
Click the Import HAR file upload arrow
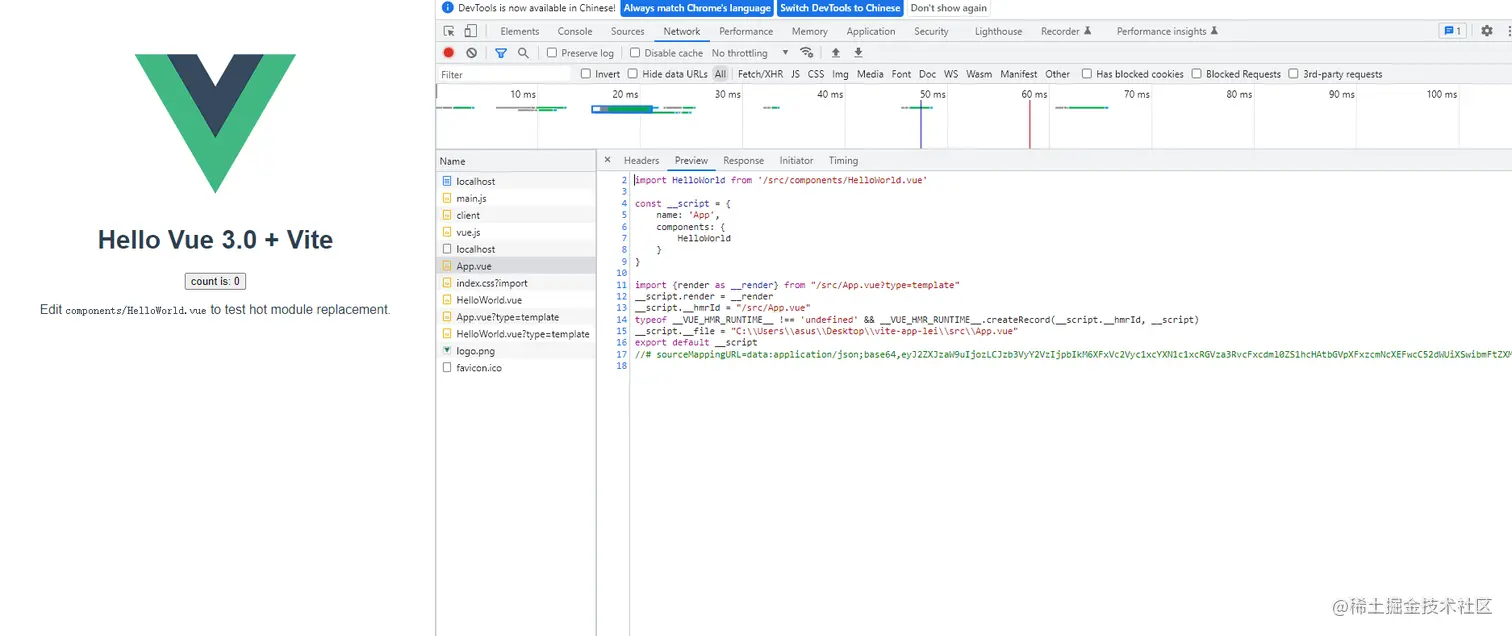click(836, 53)
